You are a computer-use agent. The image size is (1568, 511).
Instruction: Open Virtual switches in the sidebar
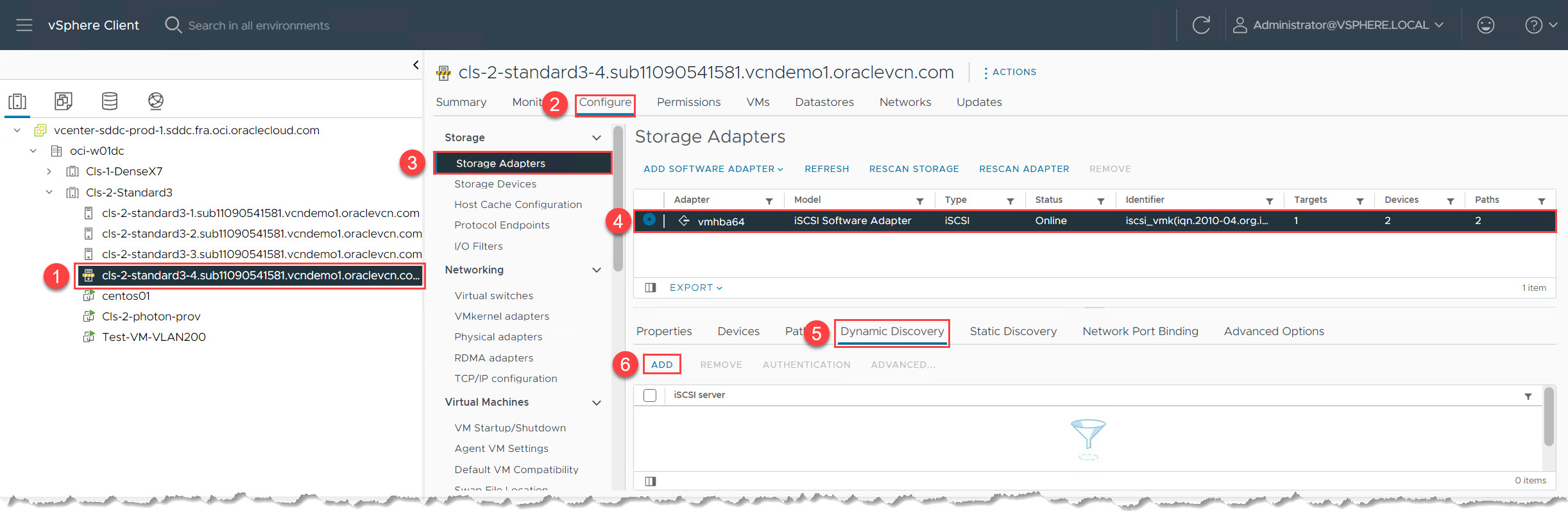pos(493,296)
